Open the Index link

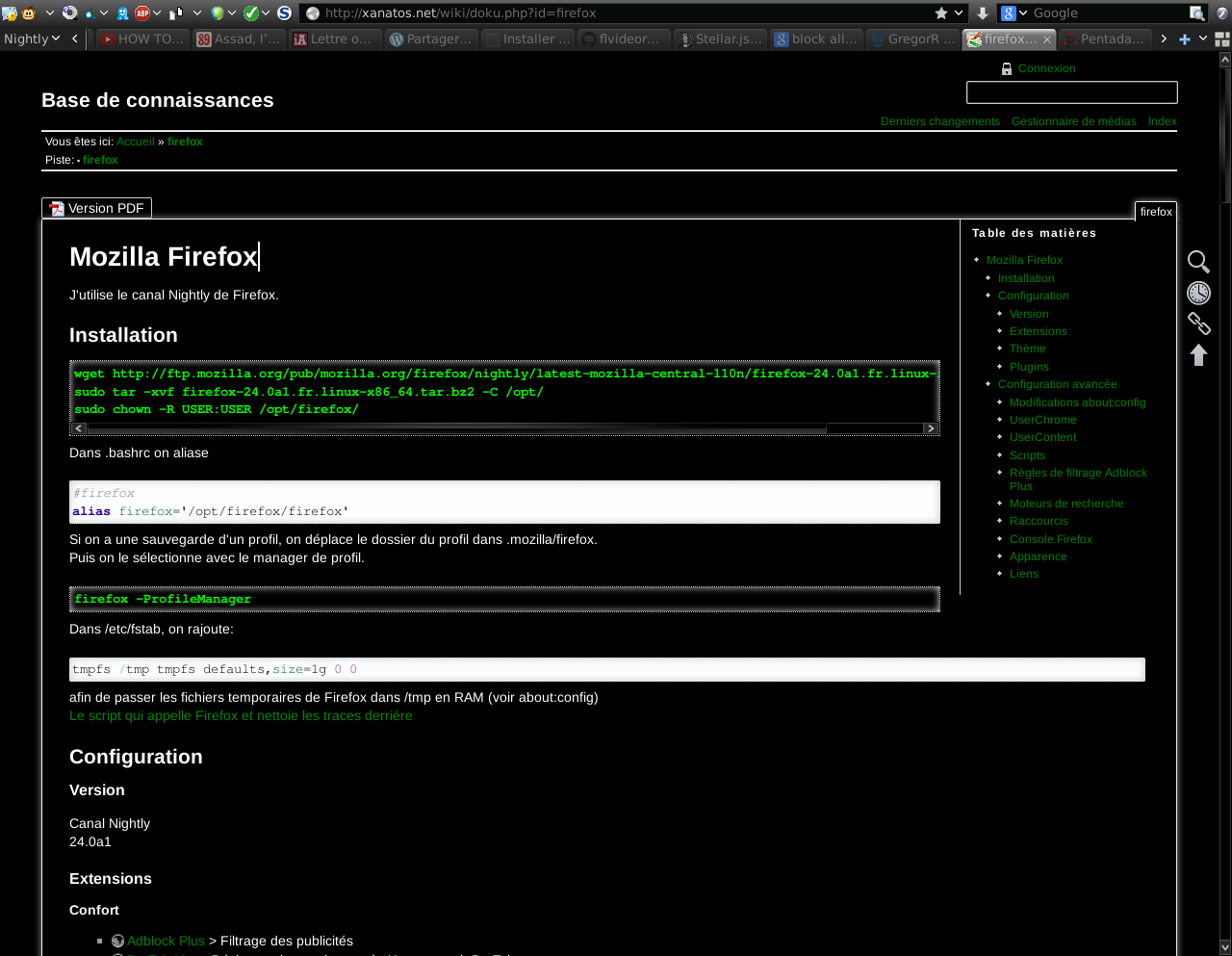1162,121
